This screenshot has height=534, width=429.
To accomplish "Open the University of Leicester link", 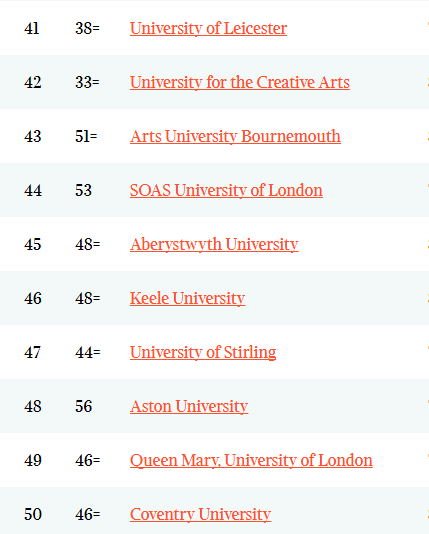I will pos(208,28).
